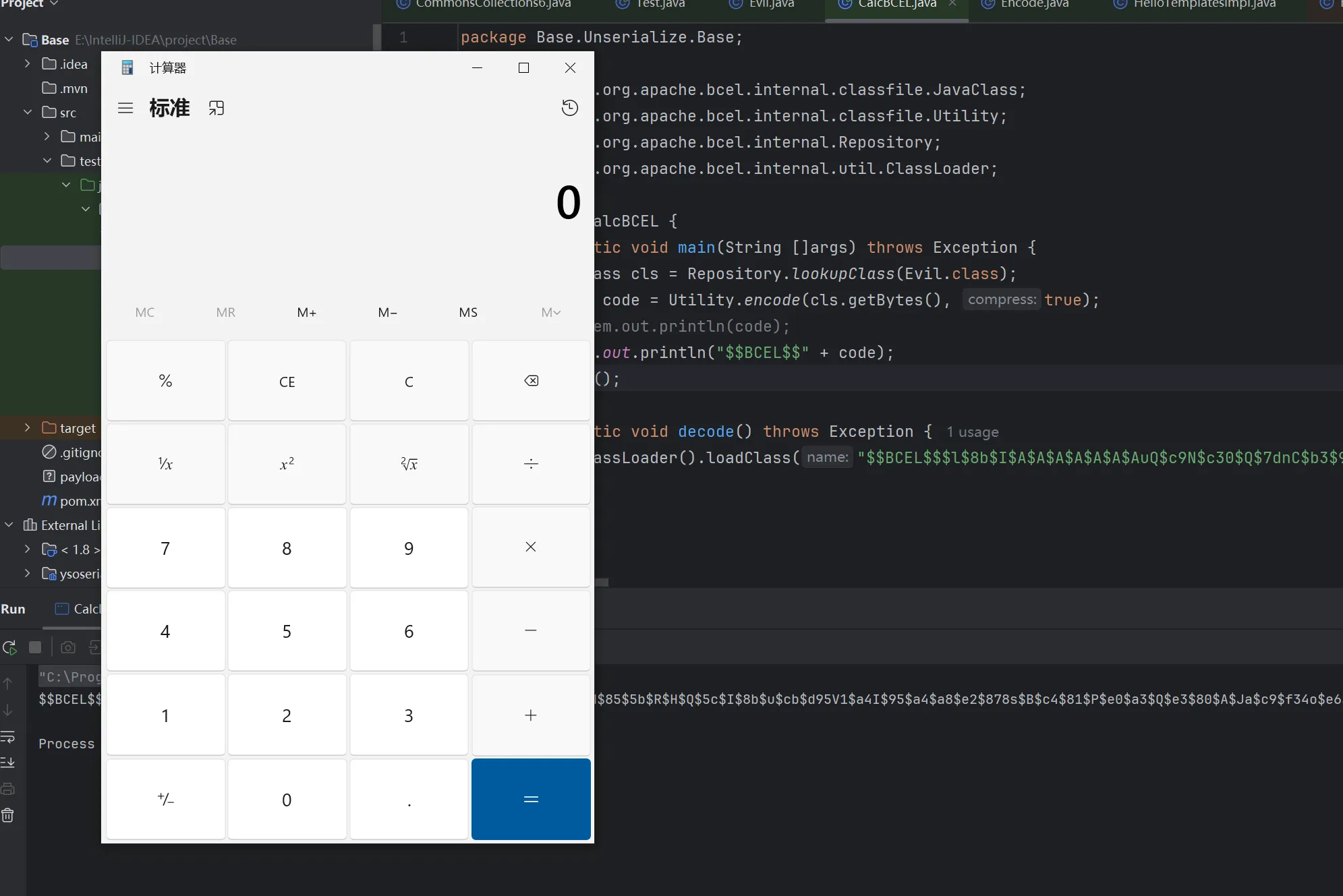Open the calculator hamburger navigation menu
This screenshot has width=1343, height=896.
(125, 108)
